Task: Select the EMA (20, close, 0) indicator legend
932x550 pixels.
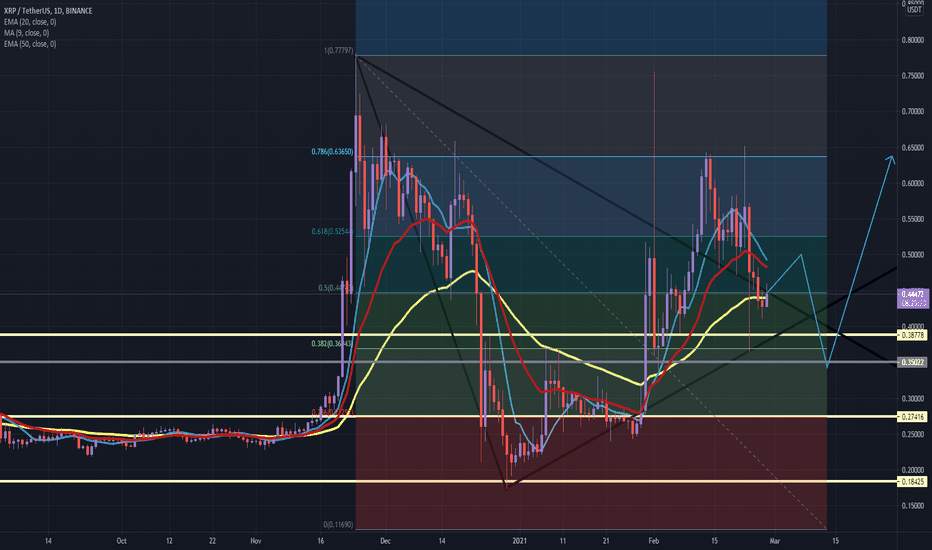Action: (x=30, y=22)
